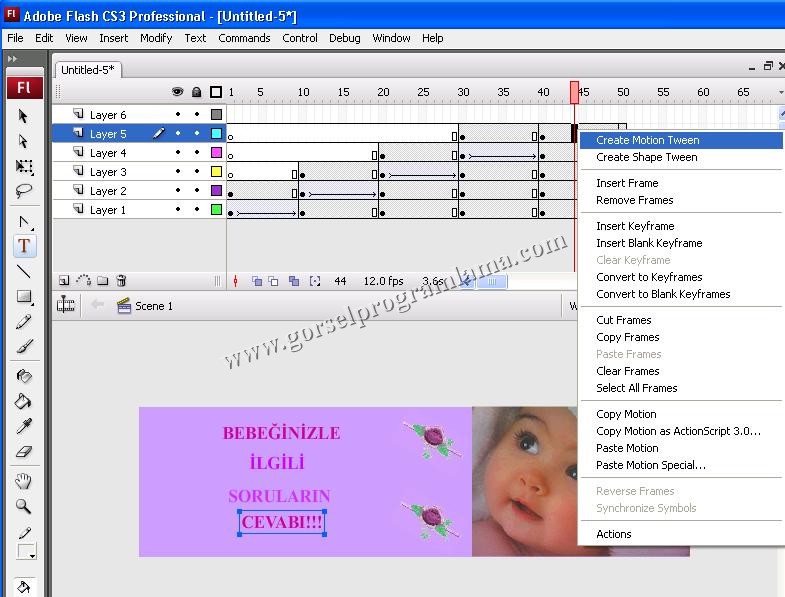
Task: Select the Hand tool
Action: tap(24, 481)
